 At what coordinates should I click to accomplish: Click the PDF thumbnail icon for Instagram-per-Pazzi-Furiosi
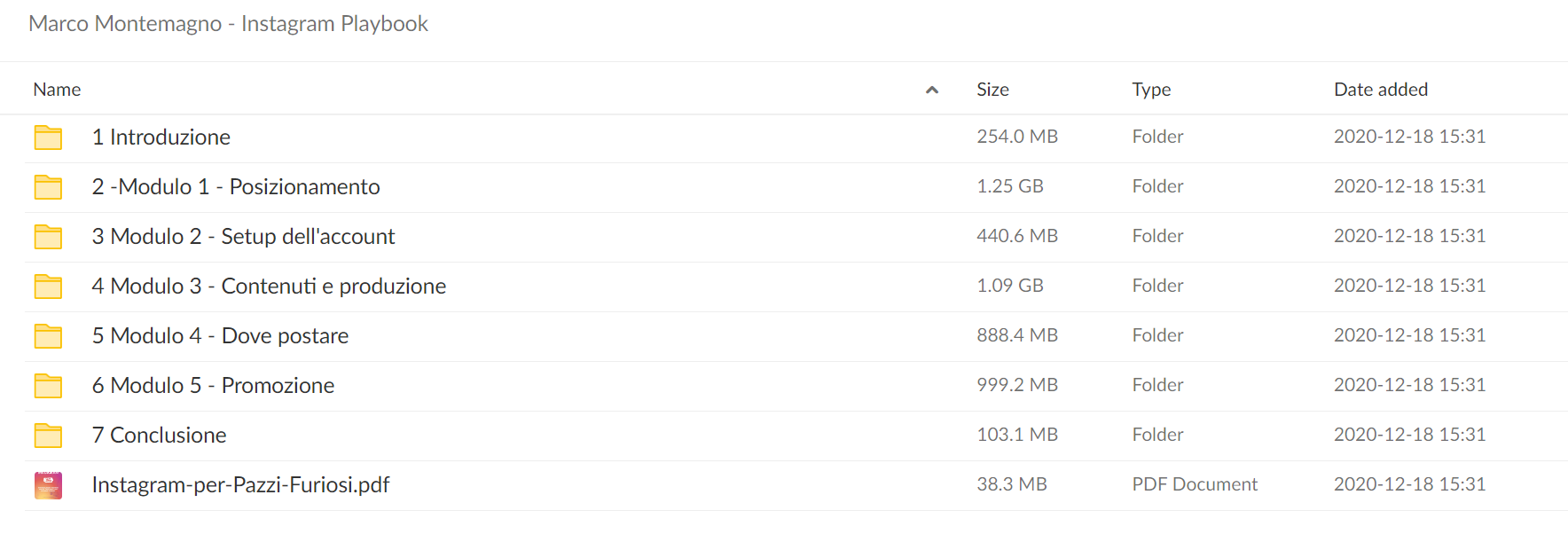click(48, 485)
